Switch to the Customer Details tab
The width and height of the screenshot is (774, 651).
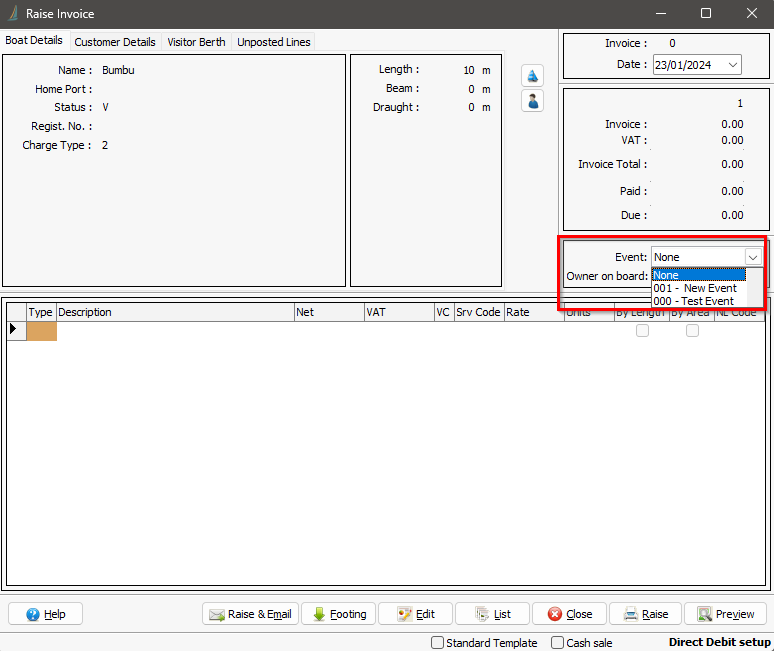coord(115,42)
